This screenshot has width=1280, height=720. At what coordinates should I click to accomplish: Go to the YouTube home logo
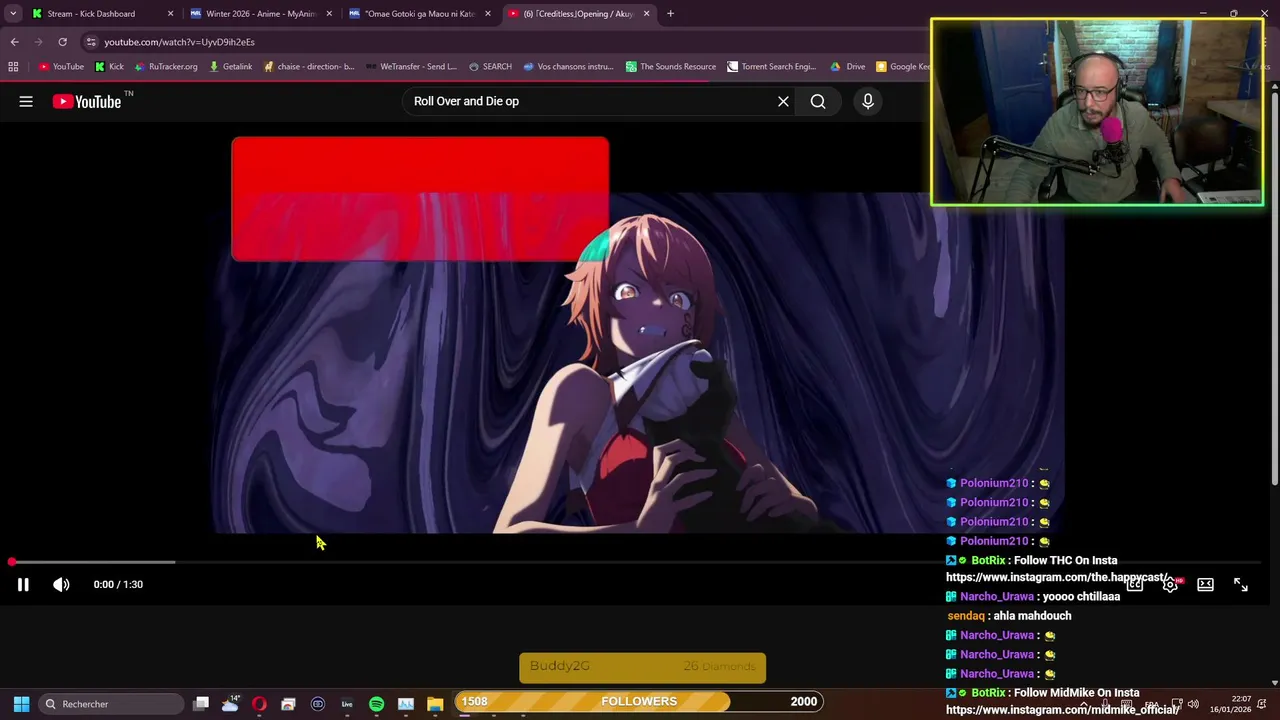coord(87,101)
